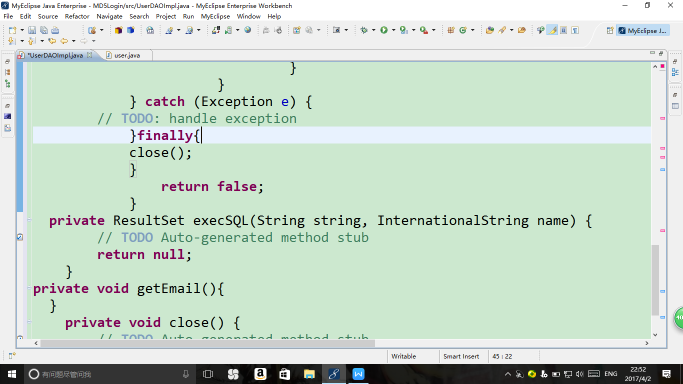Click the Outline view icon in right sidebar

pos(675,72)
